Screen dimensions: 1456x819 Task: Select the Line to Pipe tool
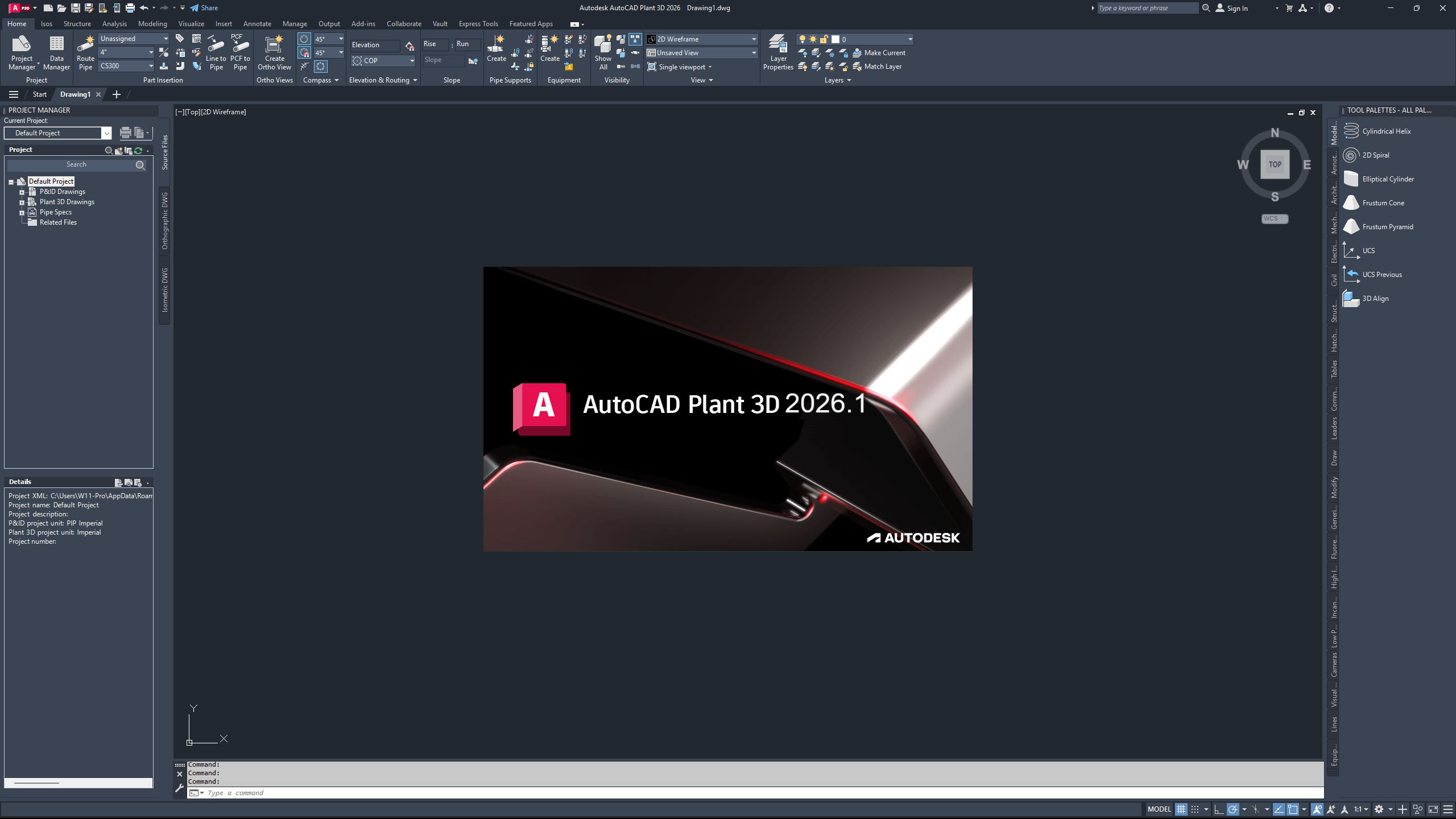216,51
